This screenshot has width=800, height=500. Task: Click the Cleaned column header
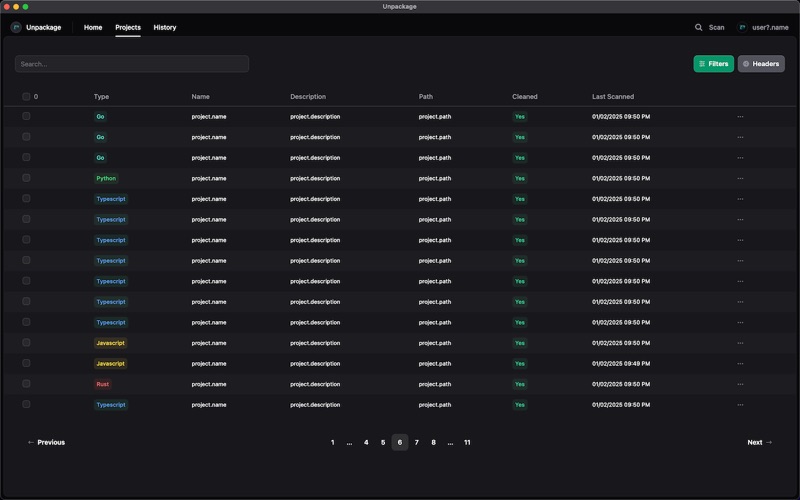tap(524, 96)
